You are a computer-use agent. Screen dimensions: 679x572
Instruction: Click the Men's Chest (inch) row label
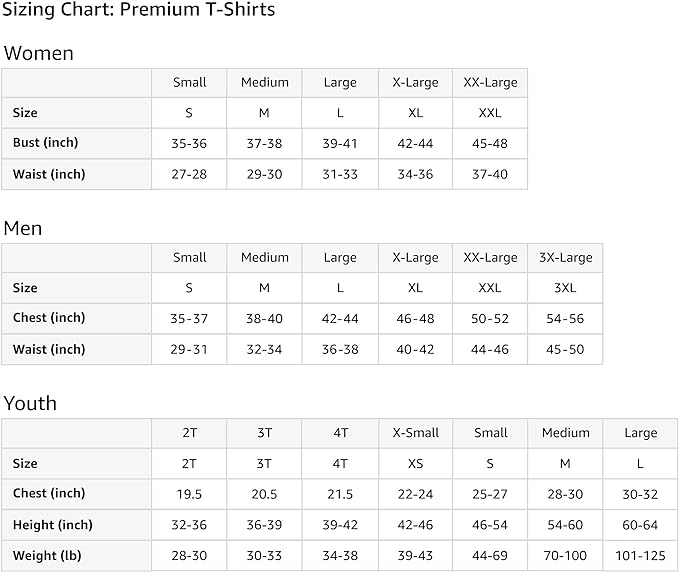pyautogui.click(x=49, y=318)
